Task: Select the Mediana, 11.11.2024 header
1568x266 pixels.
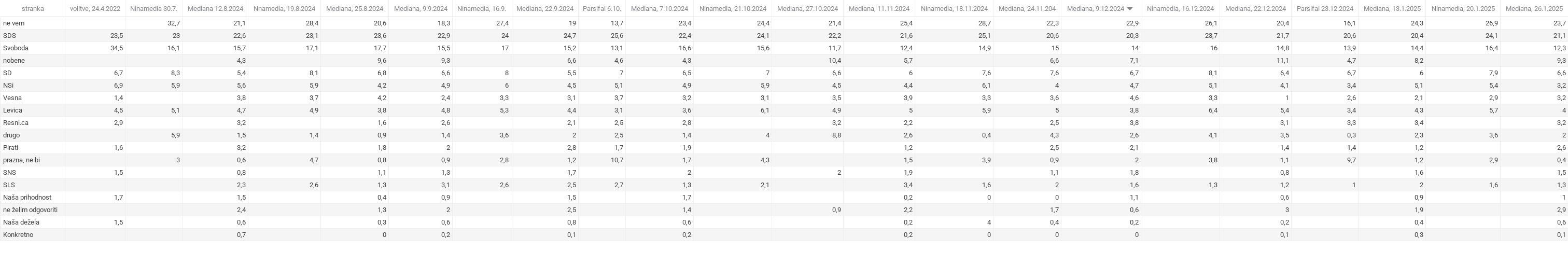Action: pyautogui.click(x=878, y=9)
